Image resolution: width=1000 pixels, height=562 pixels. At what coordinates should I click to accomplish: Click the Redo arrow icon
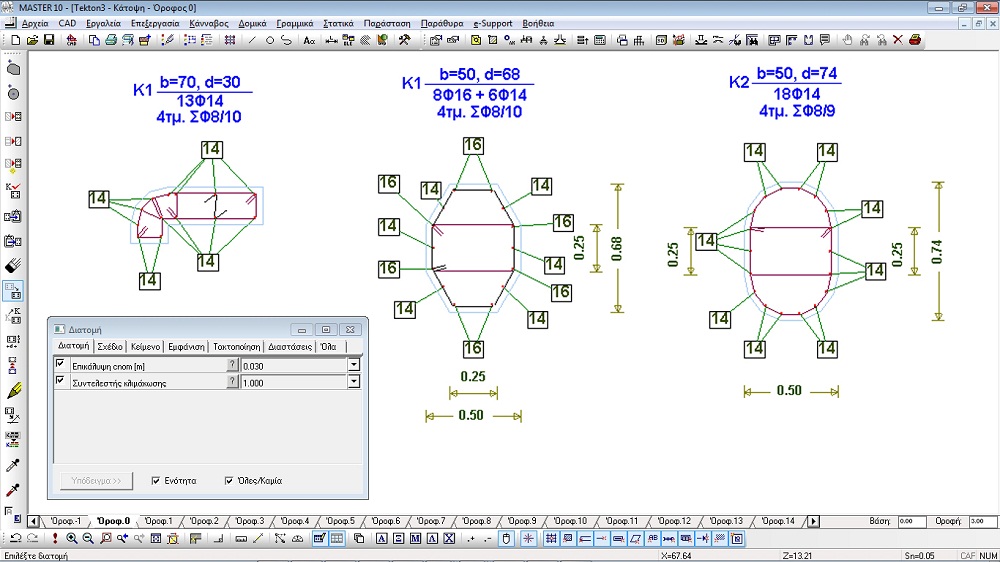33,538
